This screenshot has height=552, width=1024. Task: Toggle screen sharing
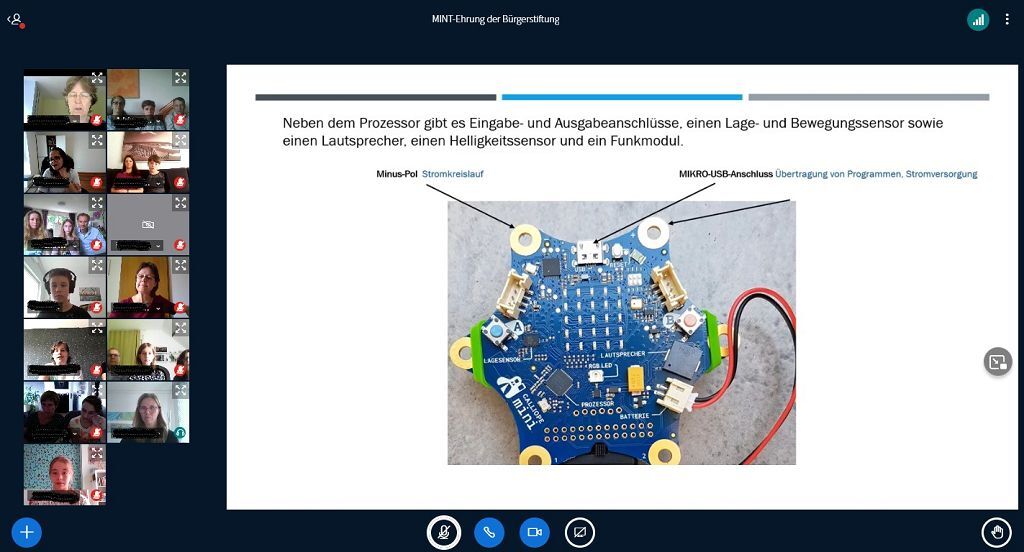tap(580, 532)
